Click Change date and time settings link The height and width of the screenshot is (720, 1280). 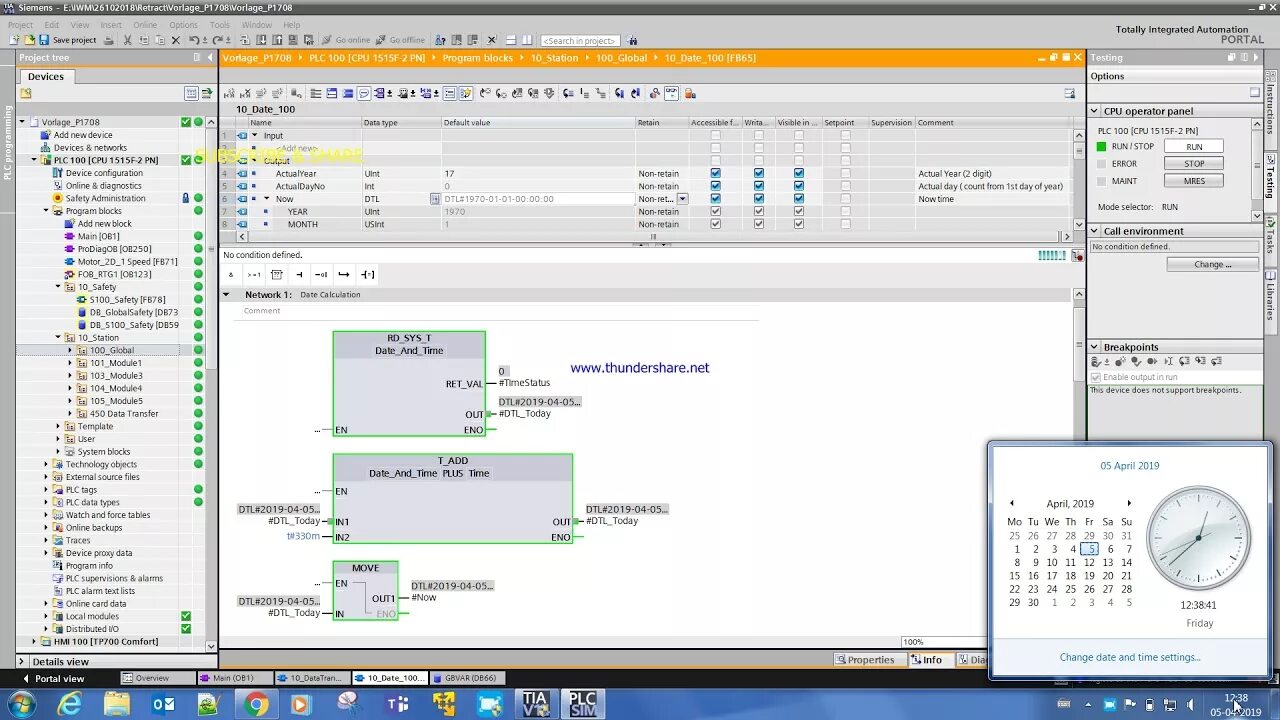1130,657
